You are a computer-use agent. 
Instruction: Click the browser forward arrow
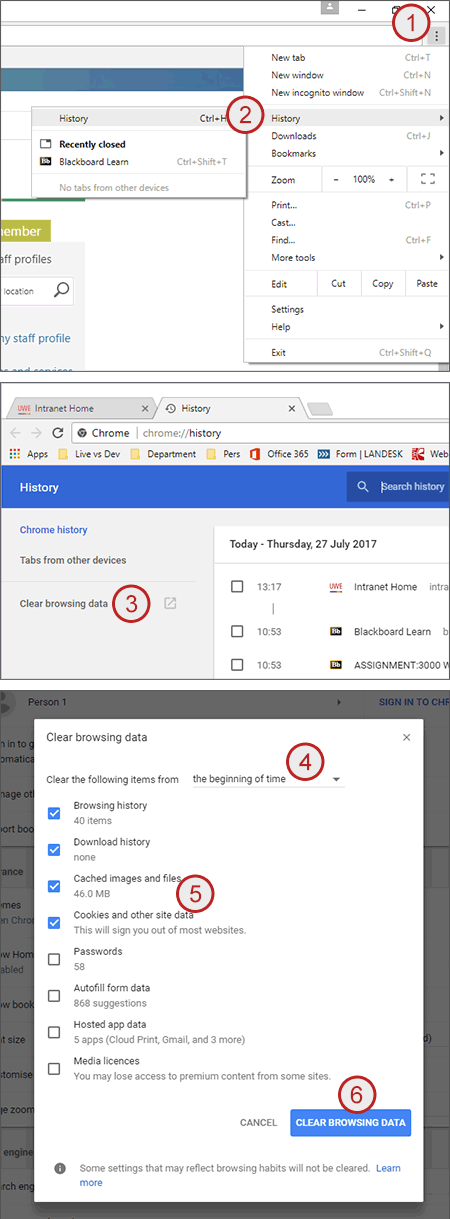pyautogui.click(x=37, y=433)
